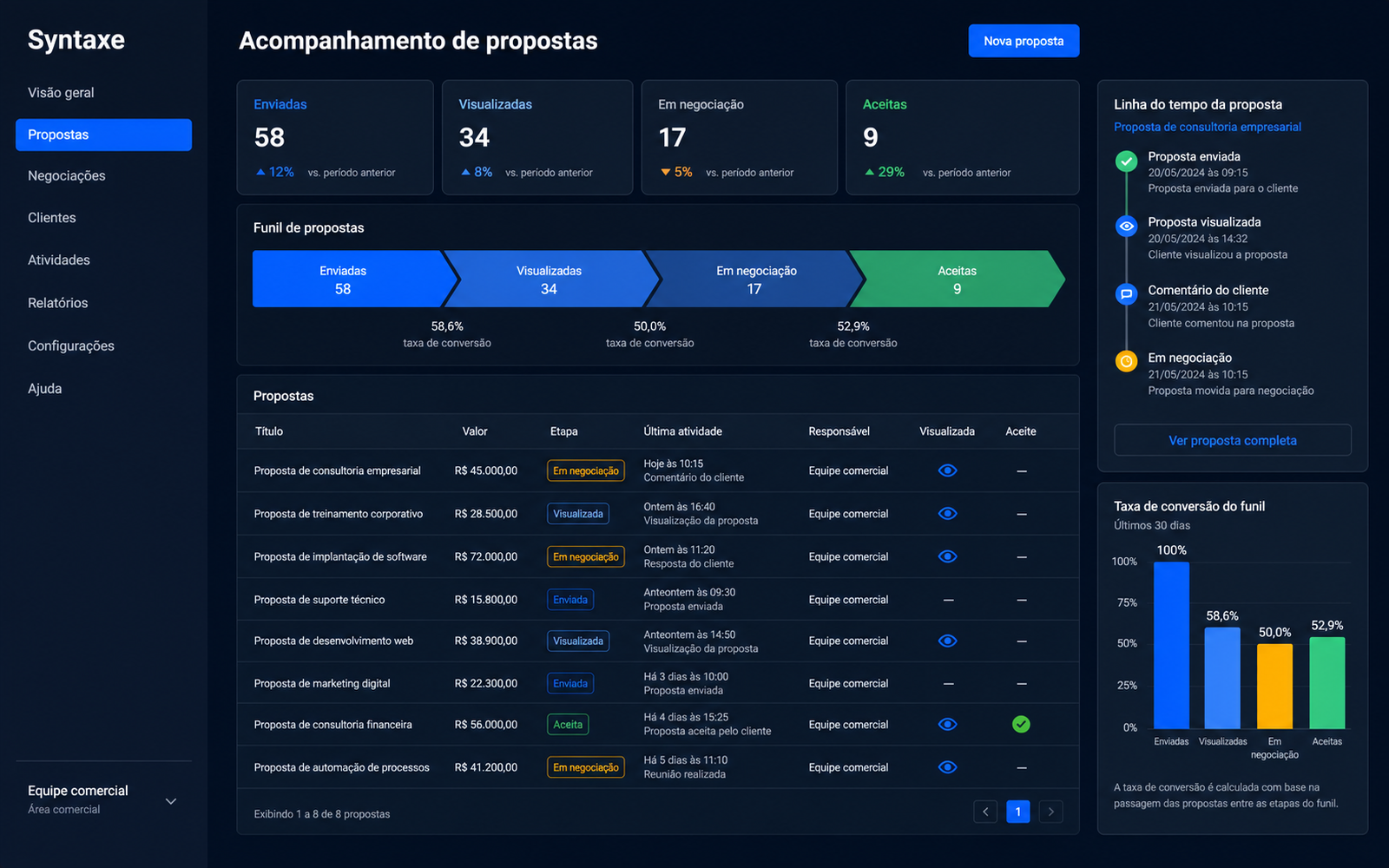The image size is (1389, 868).
Task: Open Proposta de suporte técnico row title
Action: click(319, 600)
